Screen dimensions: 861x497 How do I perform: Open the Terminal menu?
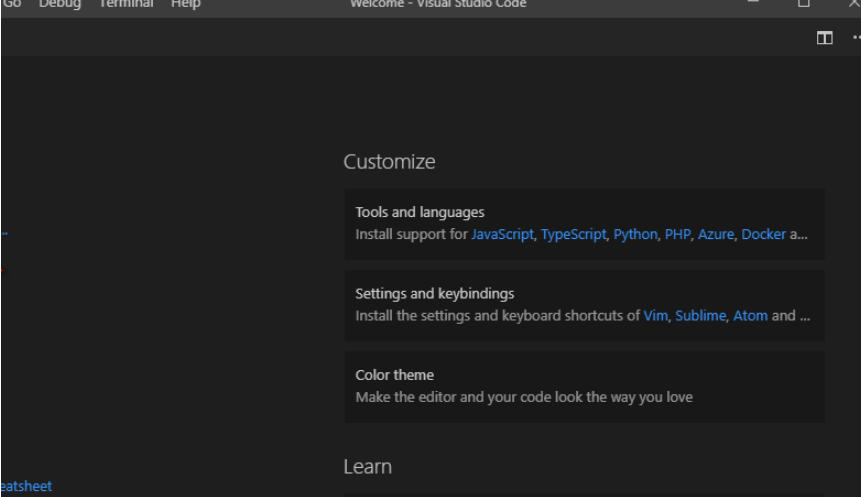point(126,4)
